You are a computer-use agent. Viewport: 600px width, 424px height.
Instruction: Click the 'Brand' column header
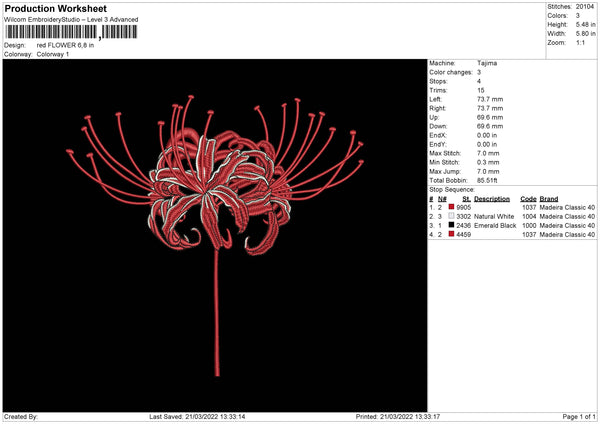tap(549, 199)
